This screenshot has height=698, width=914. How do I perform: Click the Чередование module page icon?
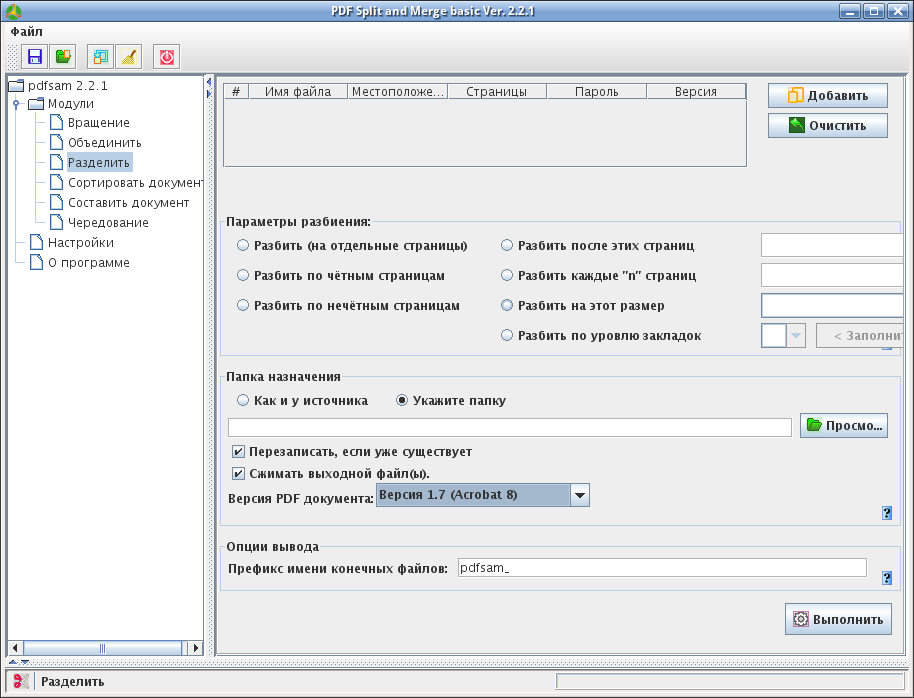[x=57, y=222]
